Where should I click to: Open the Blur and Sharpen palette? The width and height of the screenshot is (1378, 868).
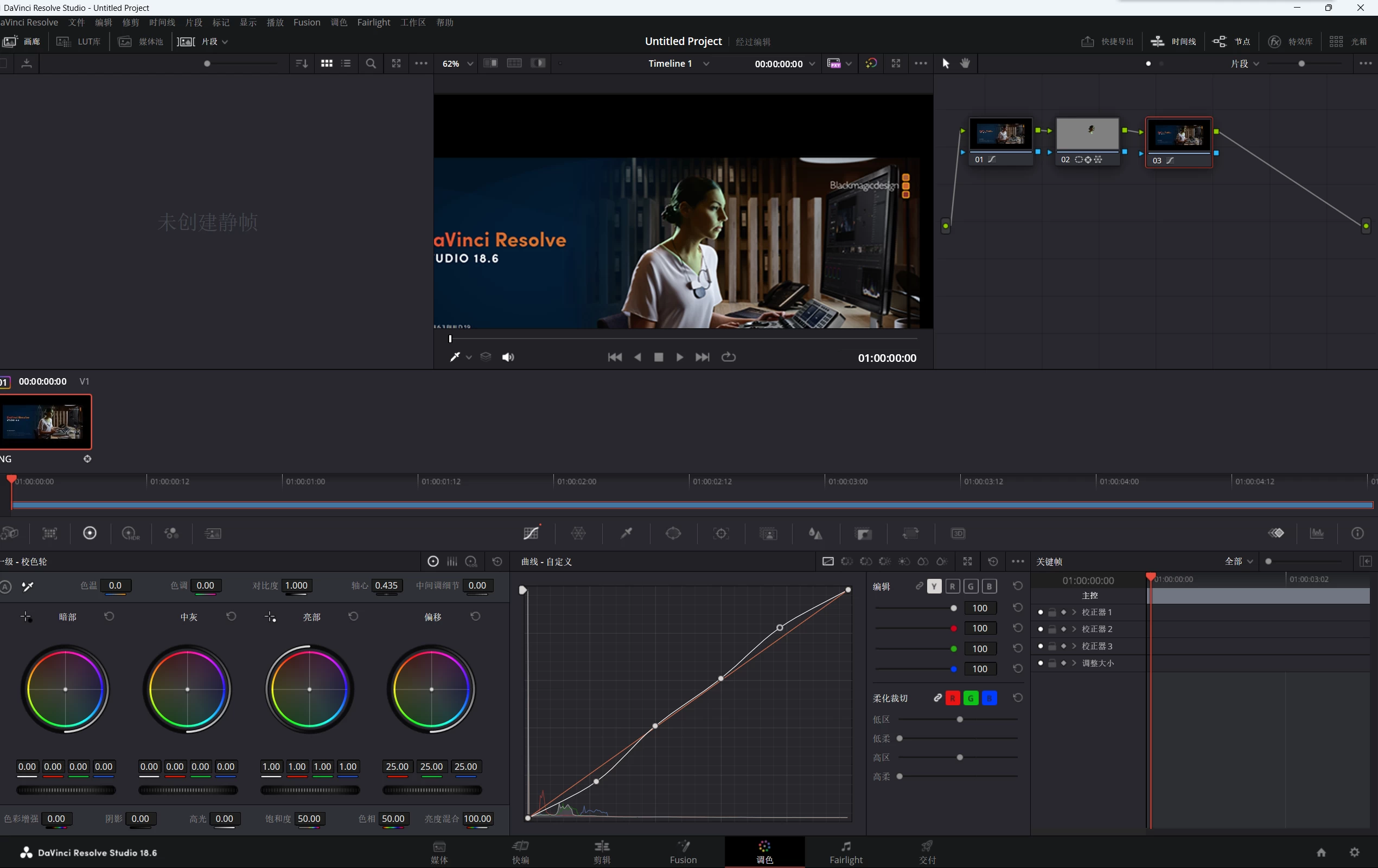[815, 533]
